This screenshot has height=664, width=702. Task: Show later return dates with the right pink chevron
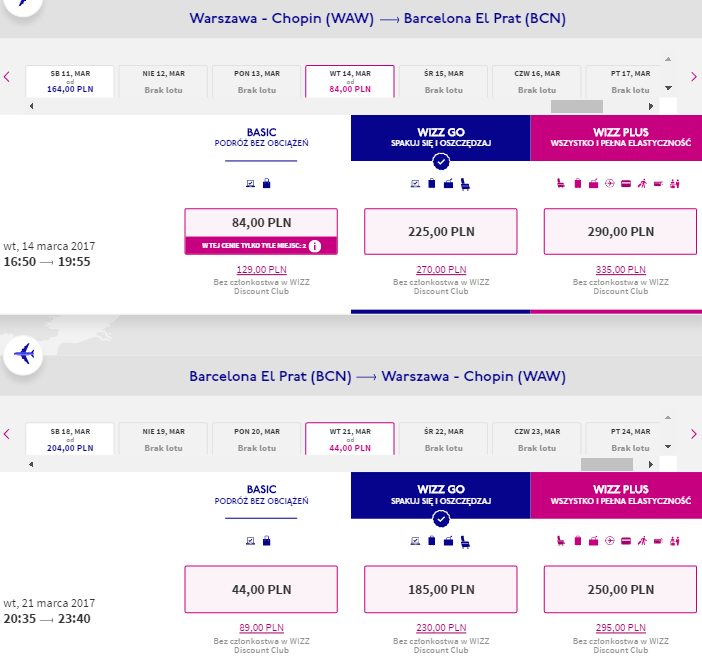693,434
